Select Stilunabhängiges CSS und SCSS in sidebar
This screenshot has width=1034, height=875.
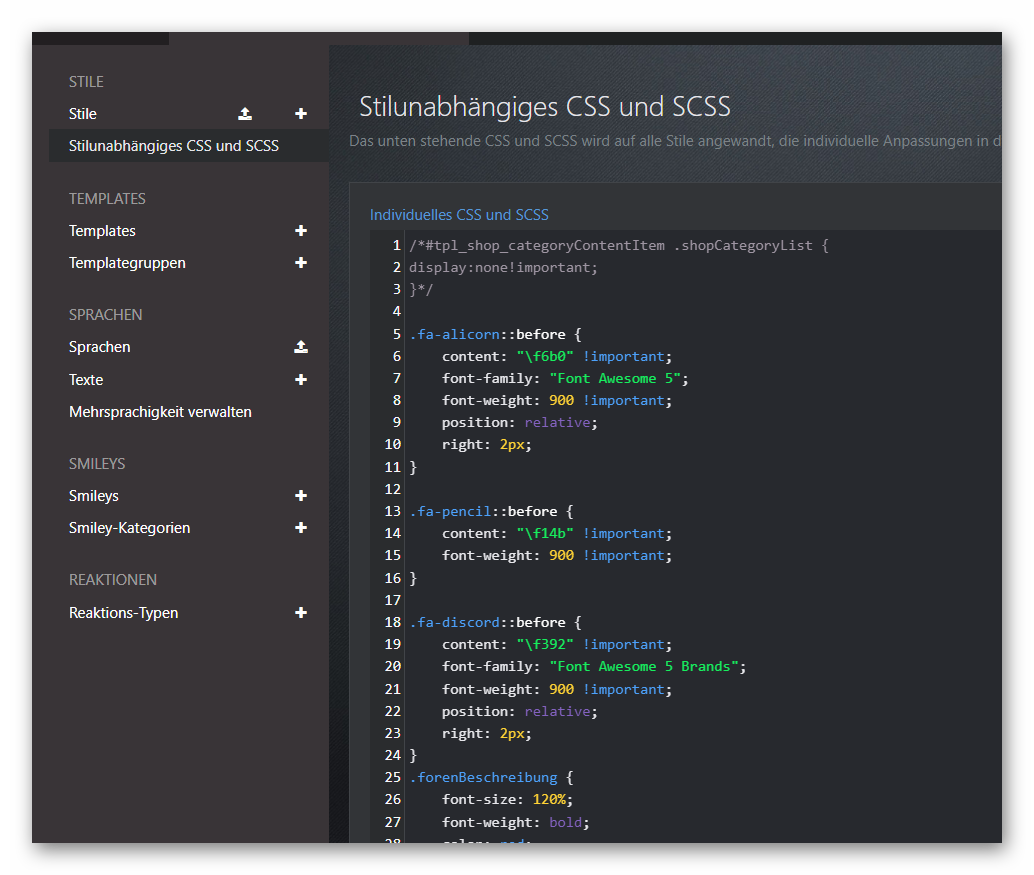point(174,146)
